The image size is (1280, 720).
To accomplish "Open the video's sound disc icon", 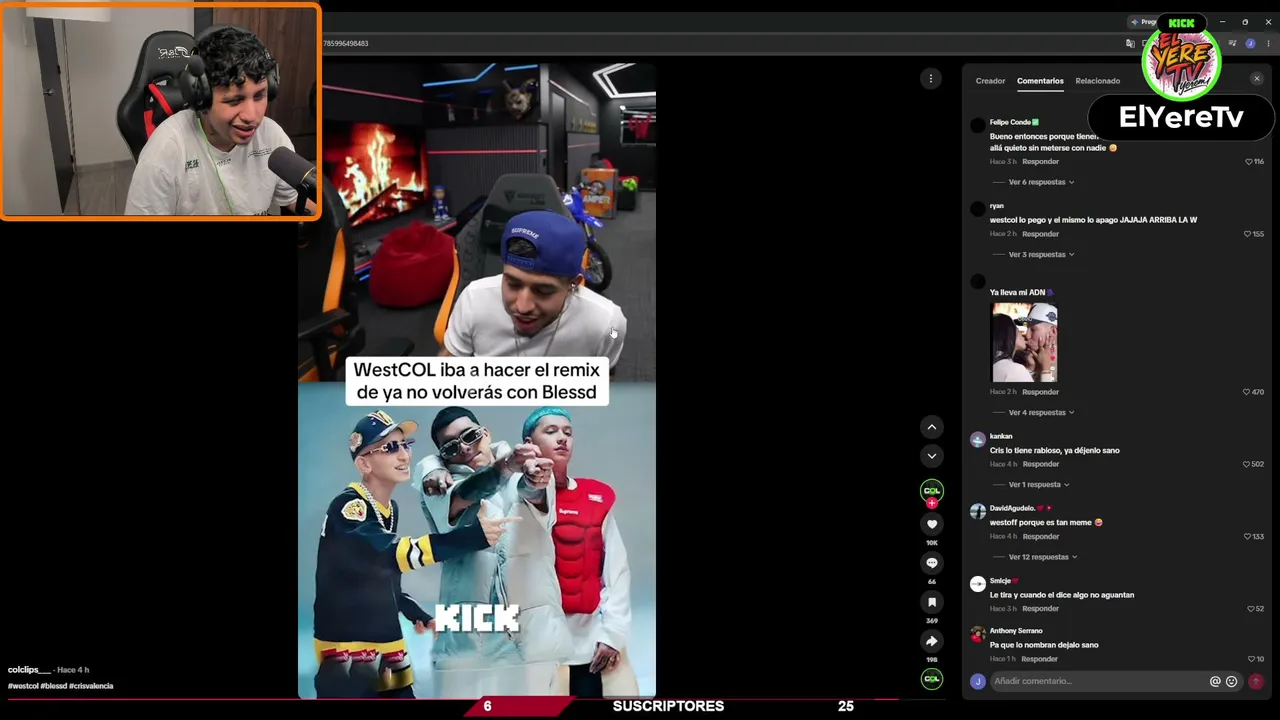I will tap(932, 679).
